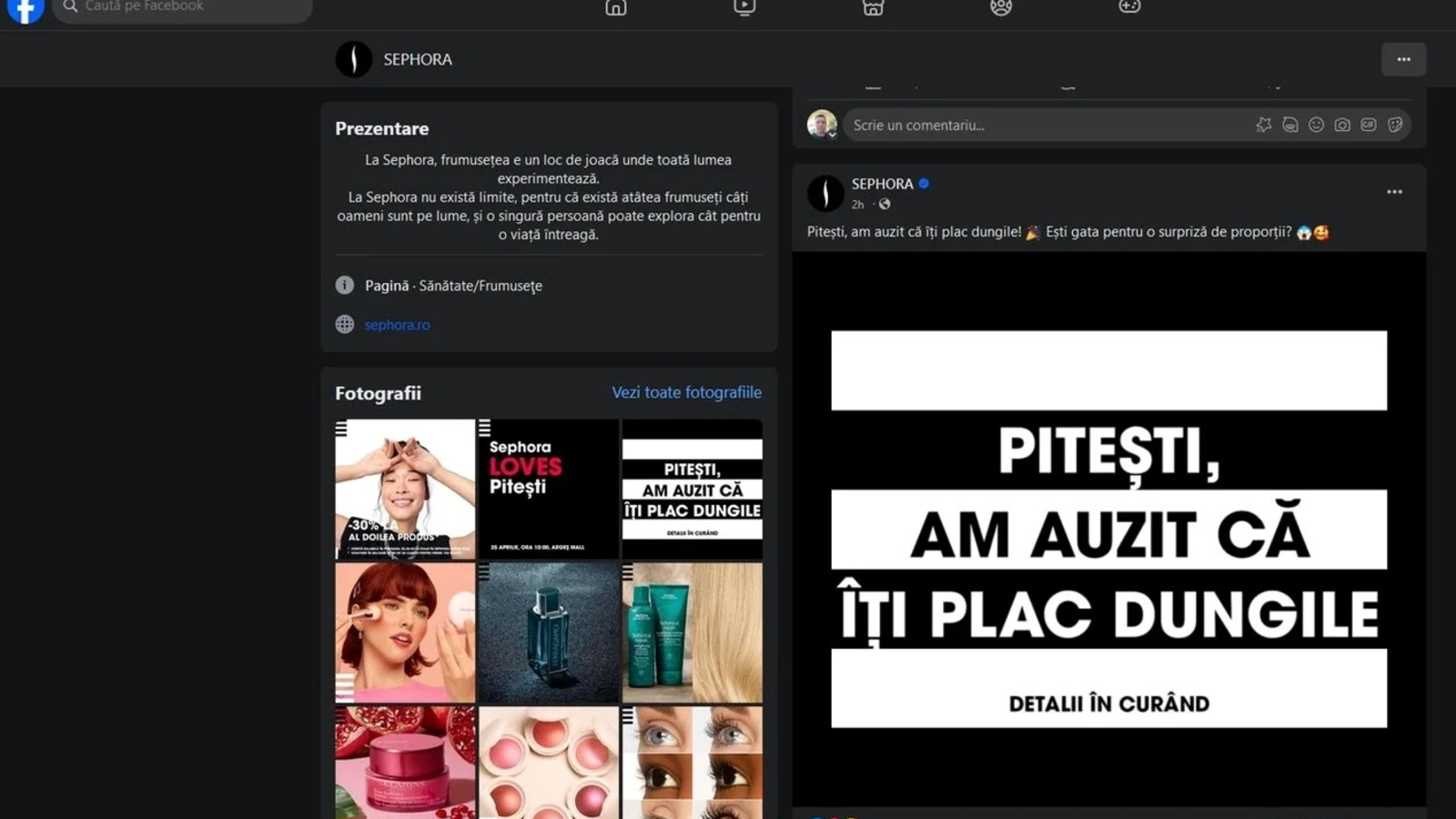Attach a photo using the camera icon
Viewport: 1456px width, 819px height.
tap(1342, 125)
